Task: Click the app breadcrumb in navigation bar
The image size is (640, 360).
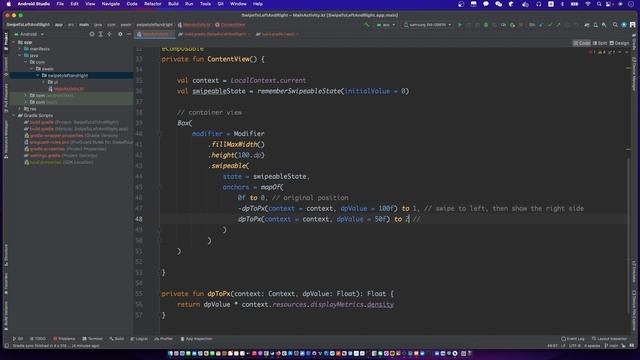Action: click(59, 25)
